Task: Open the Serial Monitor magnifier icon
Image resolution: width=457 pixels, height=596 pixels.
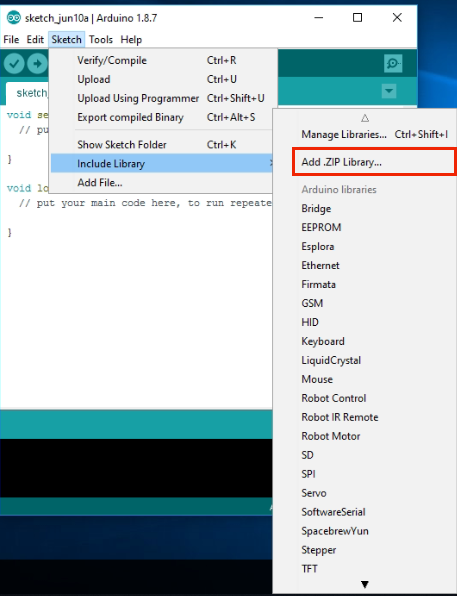Action: pyautogui.click(x=393, y=63)
